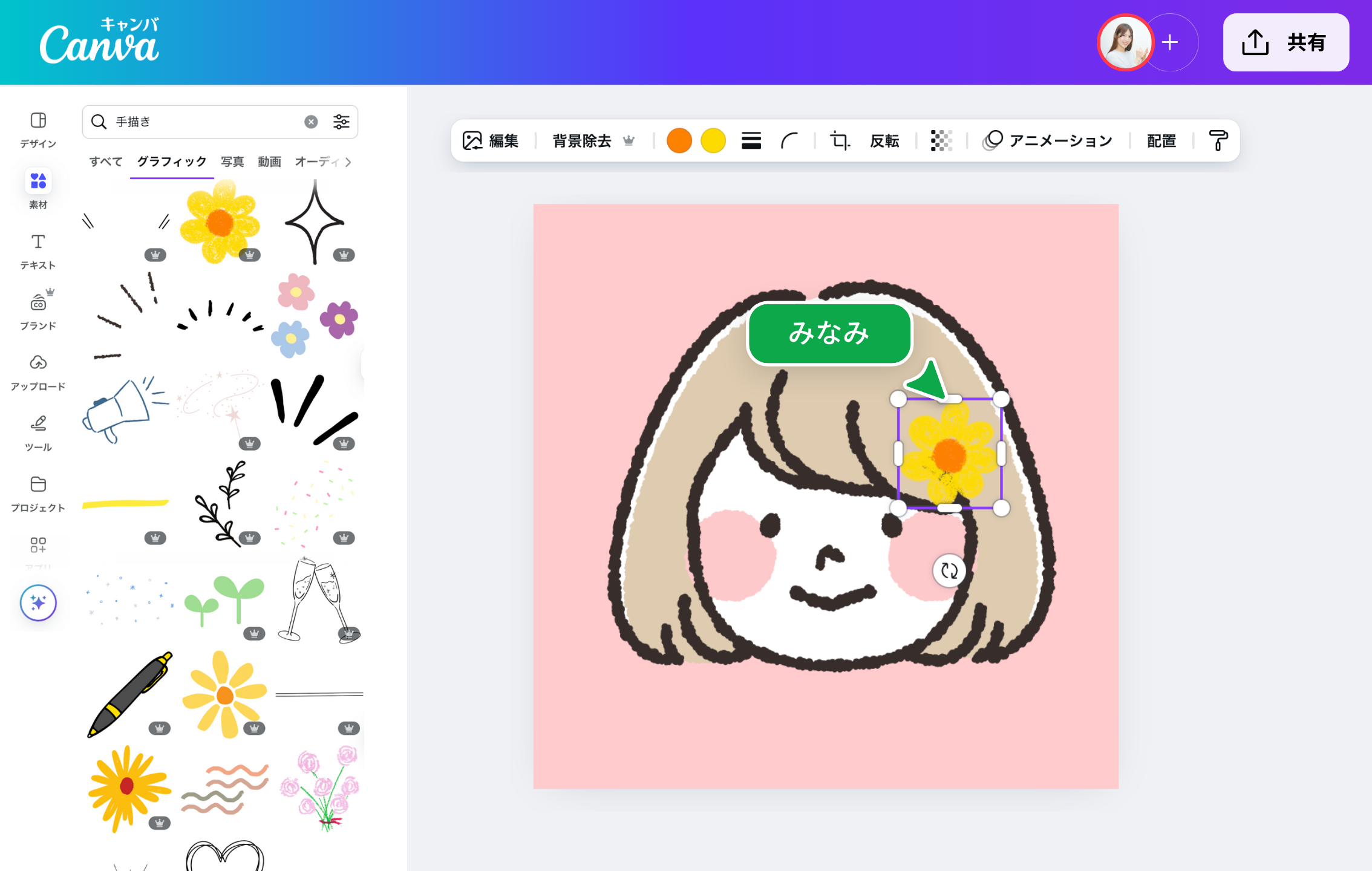1372x871 pixels.
Task: Add the green sprouts graphic
Action: point(224,600)
